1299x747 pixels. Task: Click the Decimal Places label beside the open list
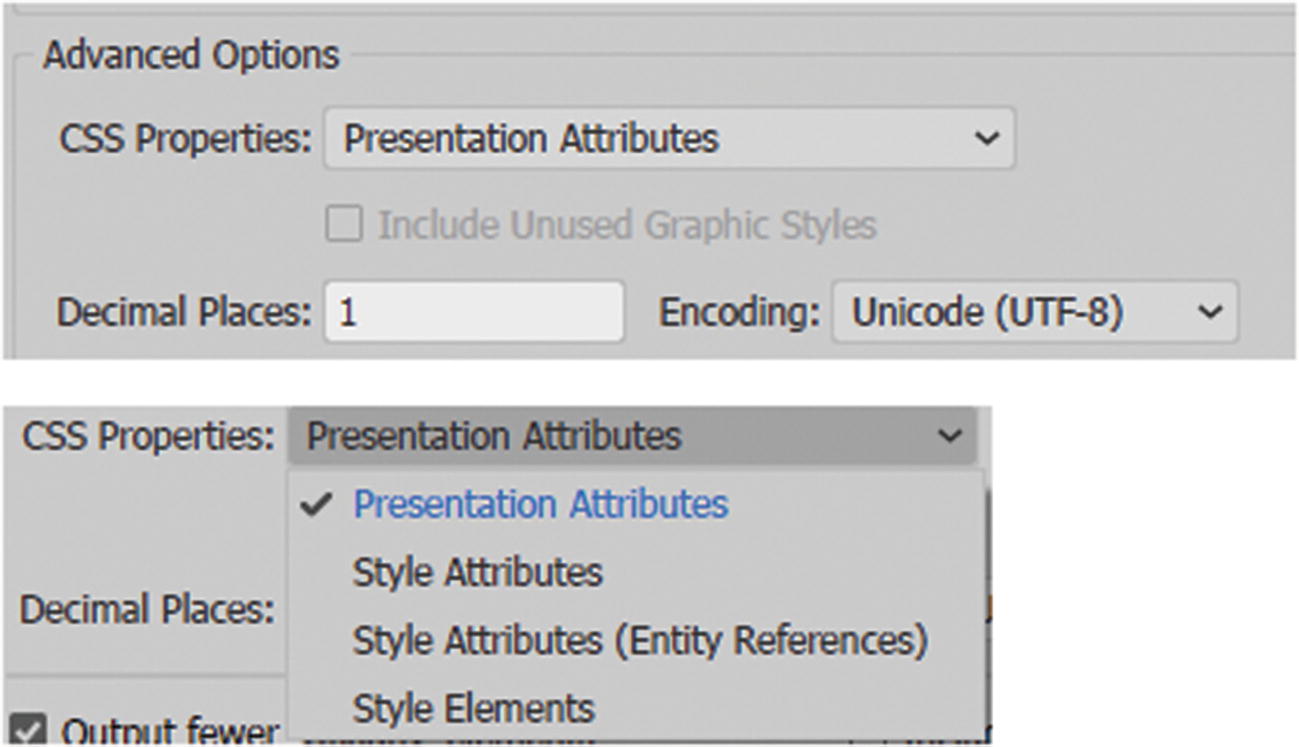pos(147,609)
